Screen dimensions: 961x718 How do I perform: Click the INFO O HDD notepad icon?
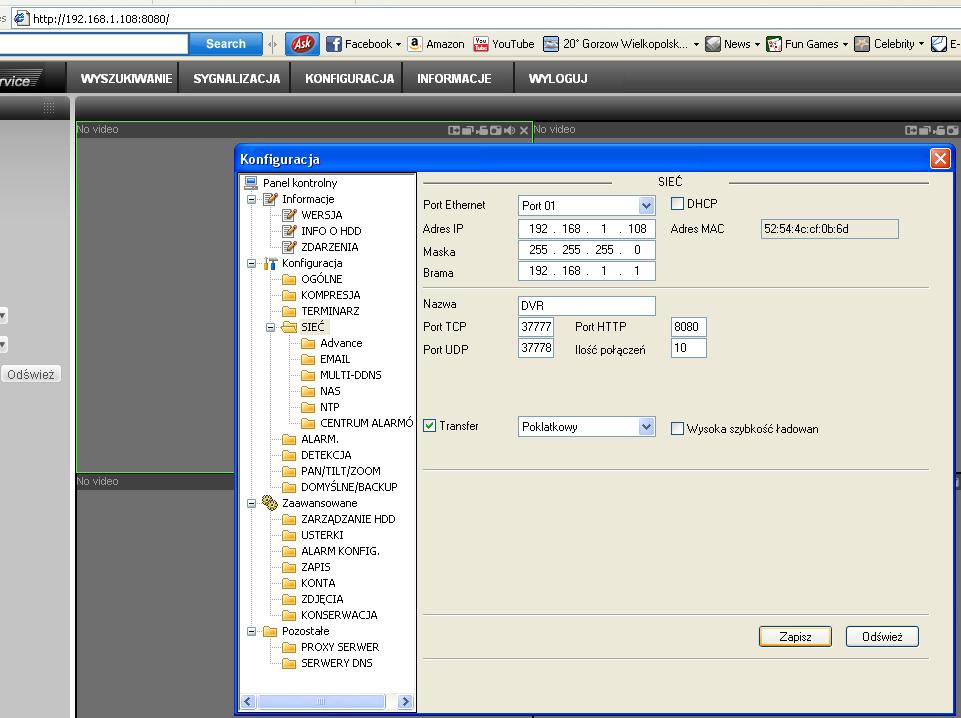point(289,231)
